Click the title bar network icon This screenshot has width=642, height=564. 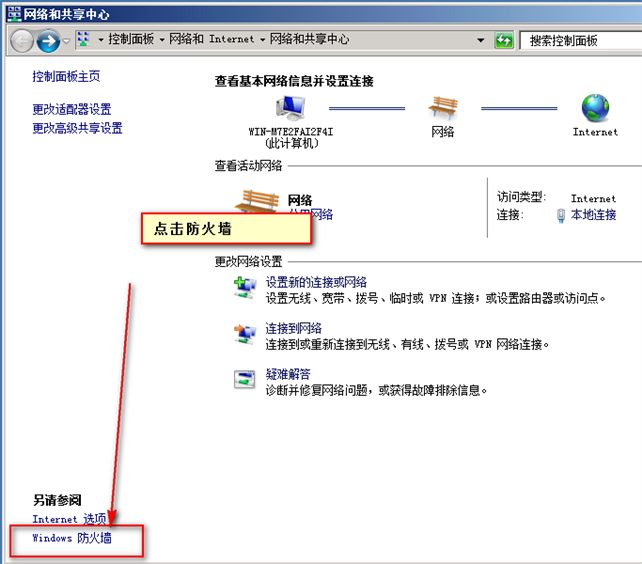pos(14,14)
